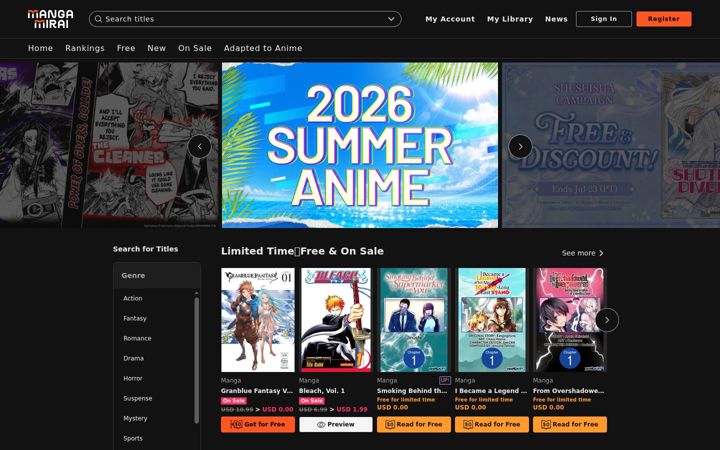Click the orange Register button
Viewport: 720px width, 450px height.
pos(664,19)
